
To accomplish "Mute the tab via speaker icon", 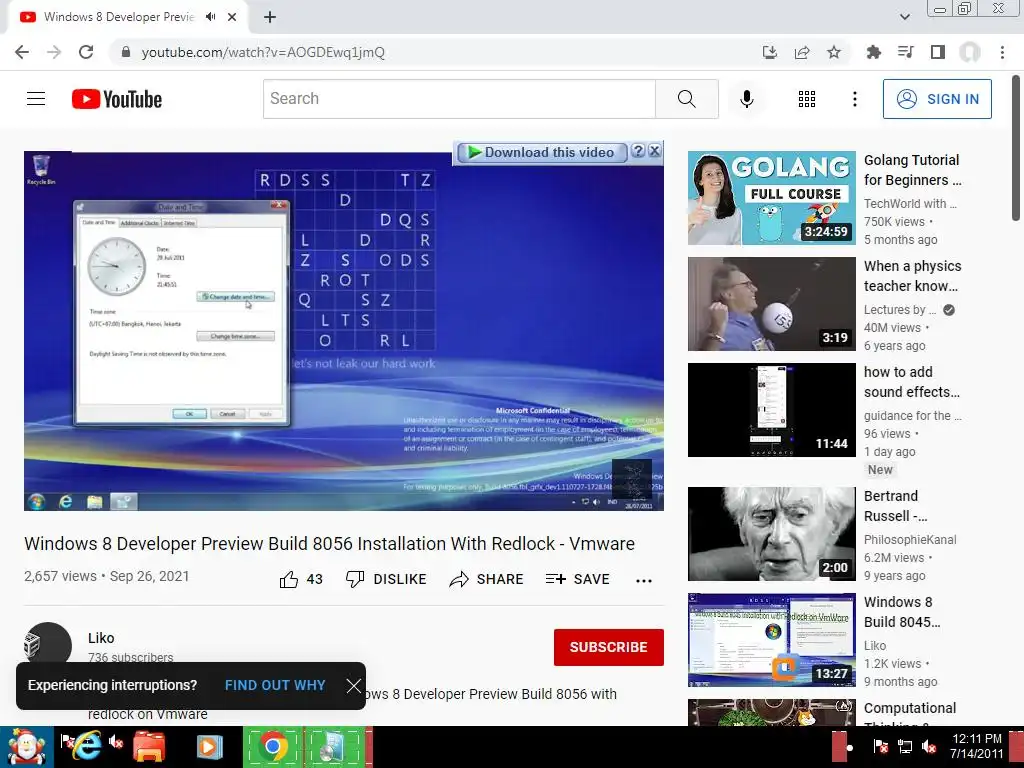I will pos(210,17).
